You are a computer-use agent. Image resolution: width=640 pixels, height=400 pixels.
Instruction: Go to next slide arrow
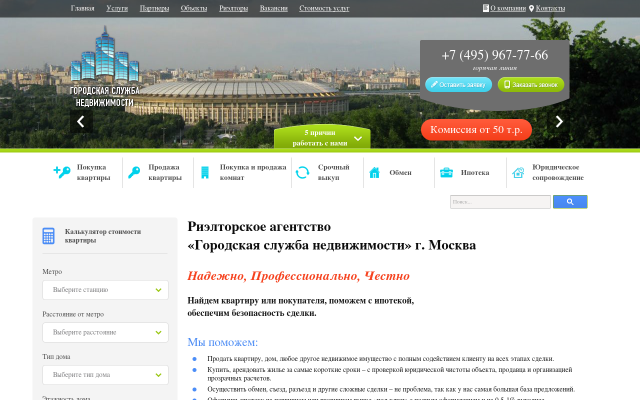click(559, 122)
